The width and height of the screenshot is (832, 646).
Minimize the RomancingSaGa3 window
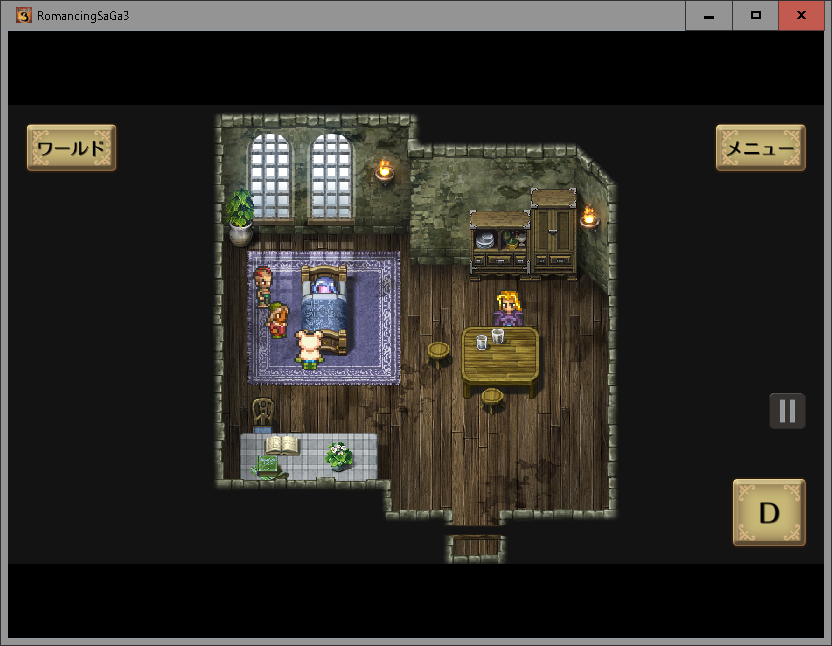[x=709, y=15]
